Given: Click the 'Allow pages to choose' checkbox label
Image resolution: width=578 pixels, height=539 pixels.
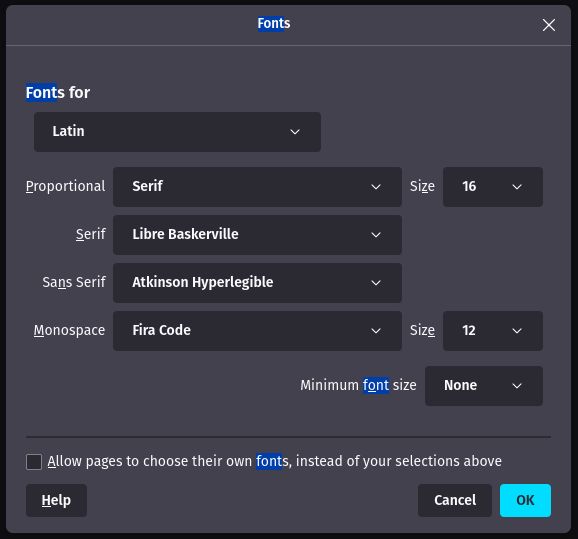Looking at the screenshot, I should pos(275,461).
